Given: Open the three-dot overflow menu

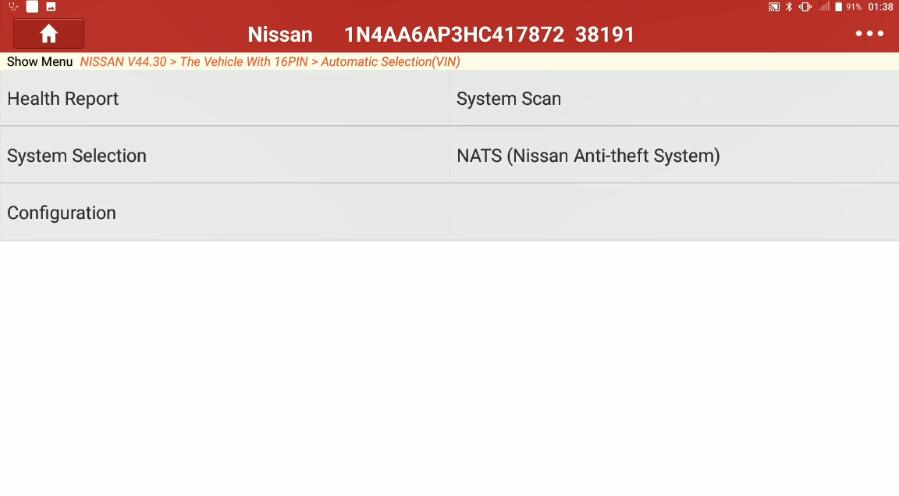Looking at the screenshot, I should pyautogui.click(x=869, y=34).
